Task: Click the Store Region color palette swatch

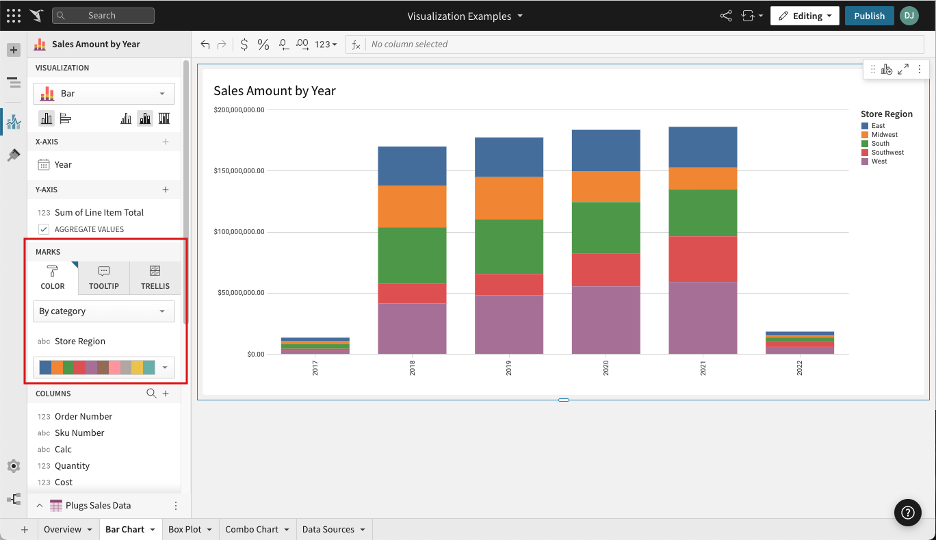Action: (97, 367)
